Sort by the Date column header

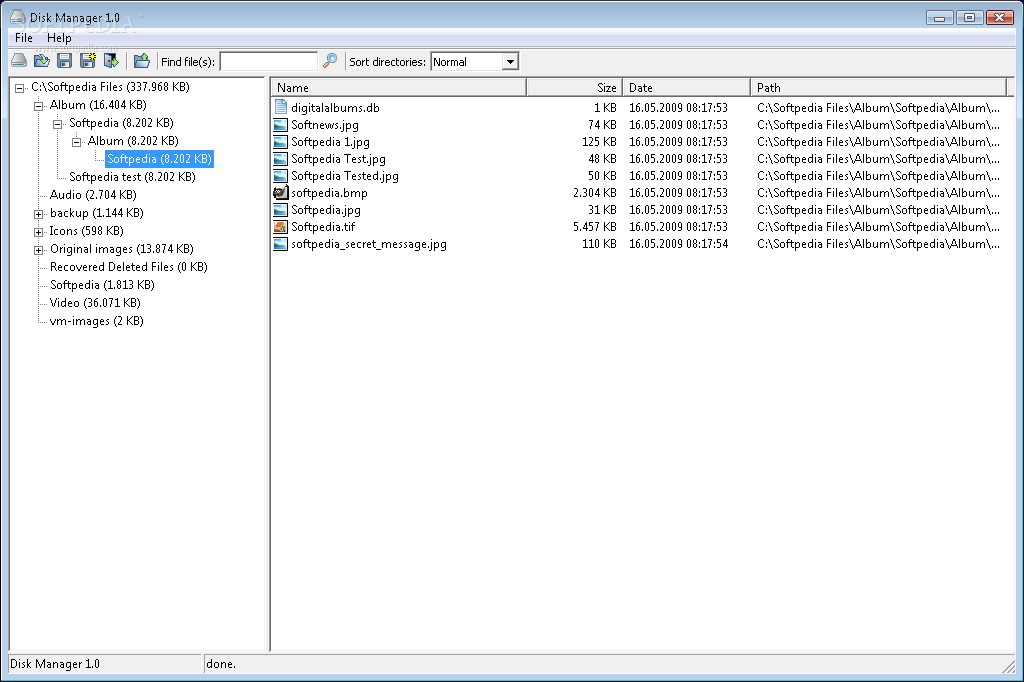pos(686,87)
